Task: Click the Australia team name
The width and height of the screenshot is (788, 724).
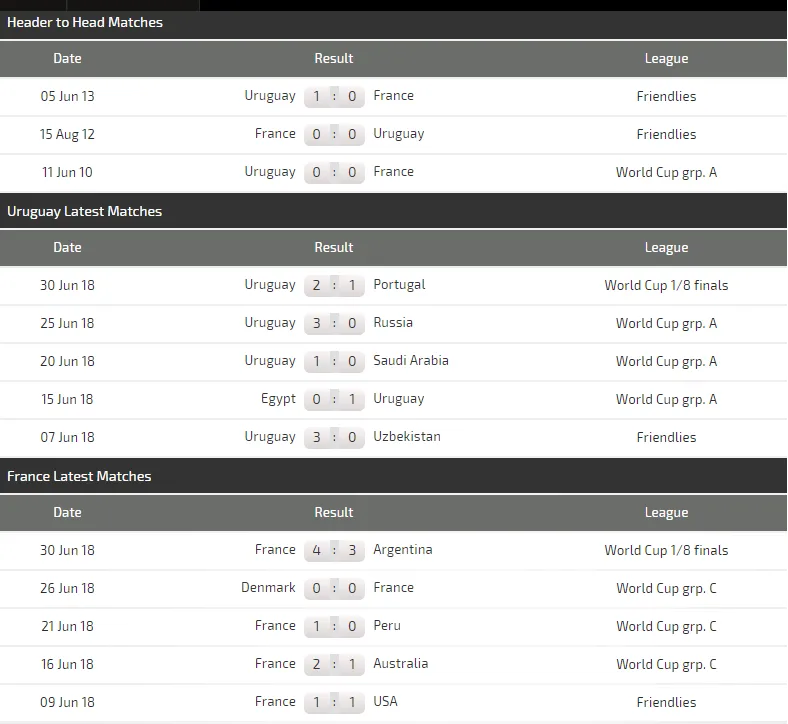Action: (x=400, y=664)
